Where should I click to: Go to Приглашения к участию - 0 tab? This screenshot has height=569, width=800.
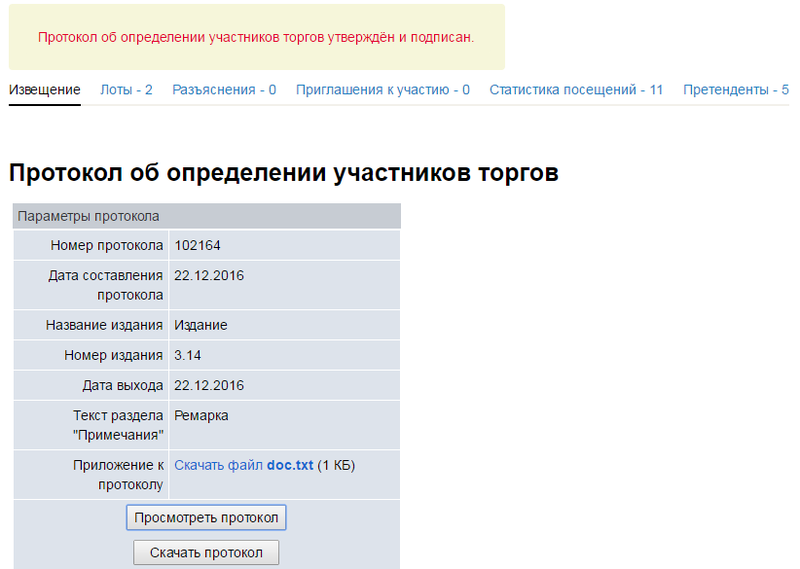pos(383,90)
